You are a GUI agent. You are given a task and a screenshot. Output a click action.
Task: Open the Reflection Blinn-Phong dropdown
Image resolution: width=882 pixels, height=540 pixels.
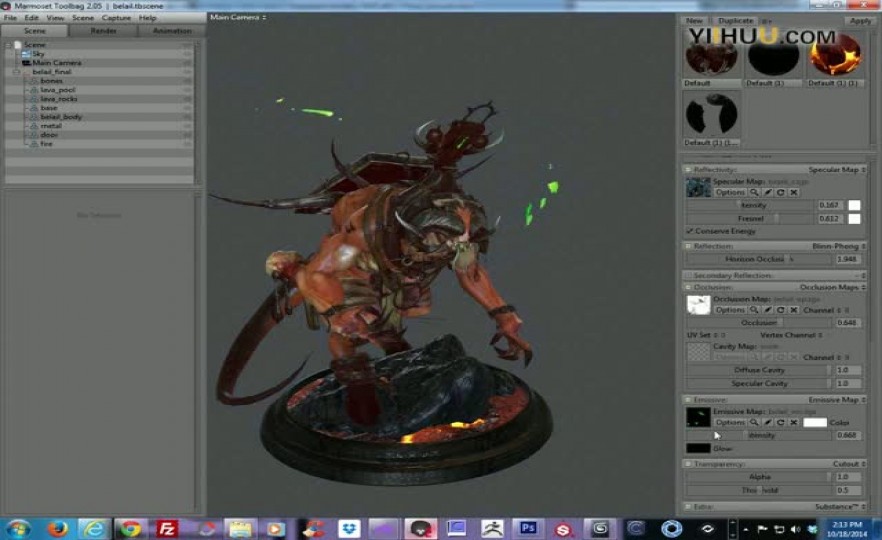tap(839, 246)
